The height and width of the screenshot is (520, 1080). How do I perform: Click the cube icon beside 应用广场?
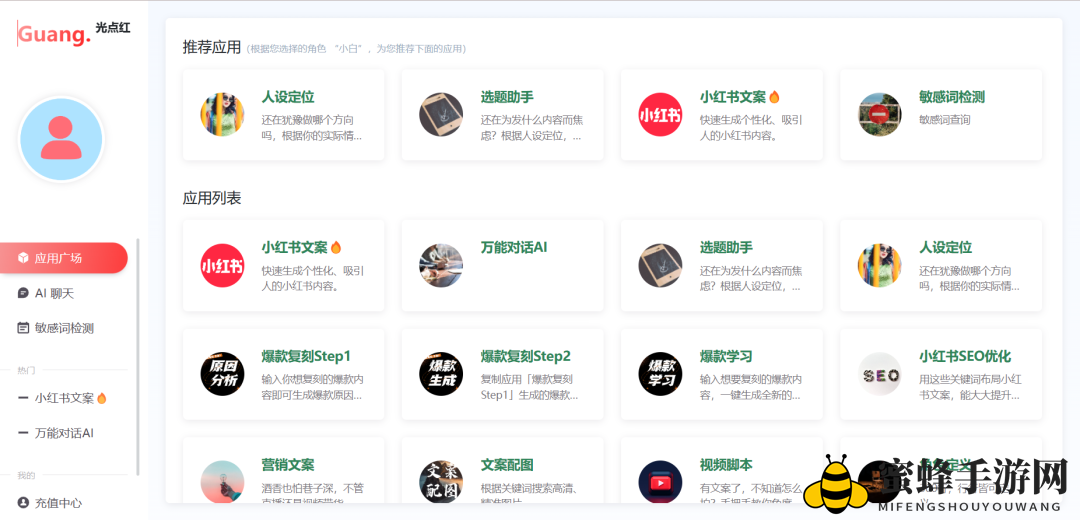[23, 258]
